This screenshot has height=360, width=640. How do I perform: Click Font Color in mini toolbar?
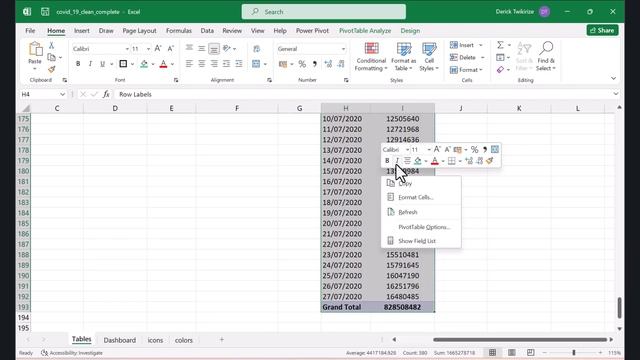[435, 161]
